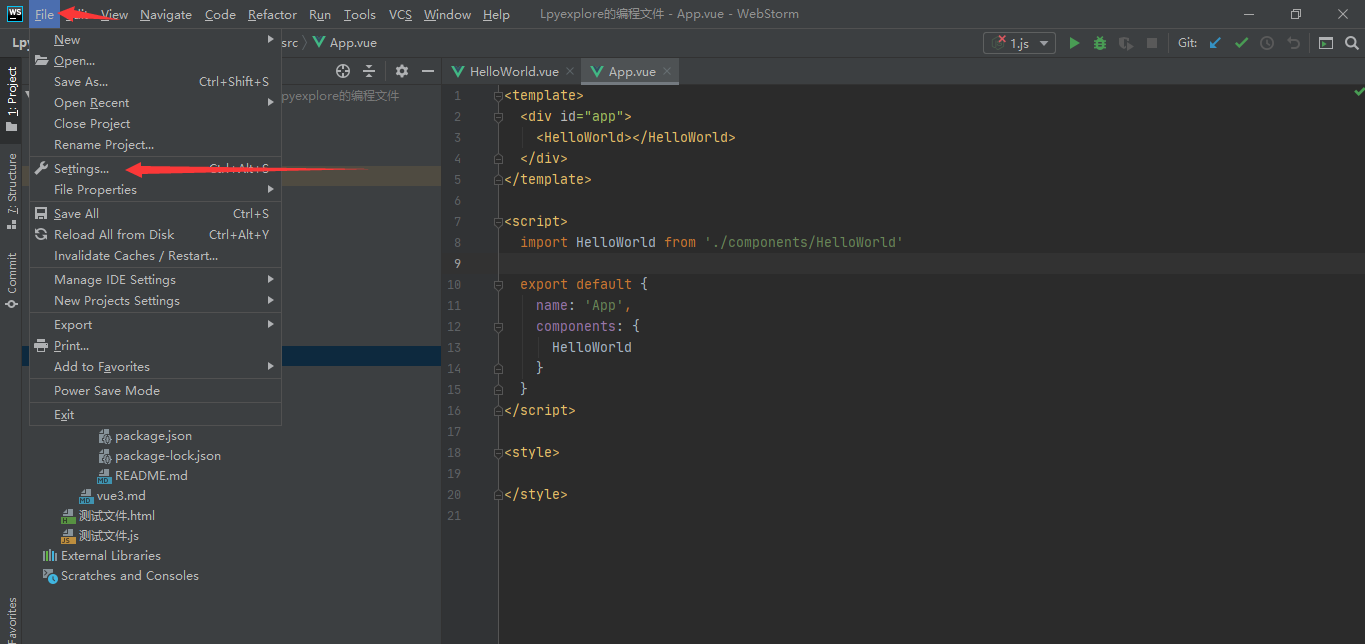The width and height of the screenshot is (1365, 644).
Task: Open the View menu
Action: [115, 14]
